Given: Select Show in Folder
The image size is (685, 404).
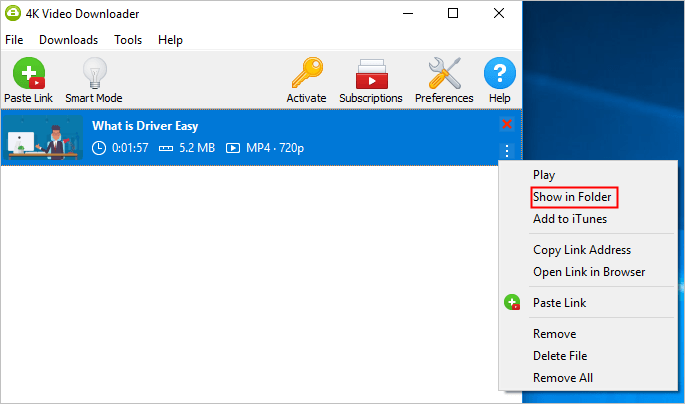Looking at the screenshot, I should pyautogui.click(x=572, y=197).
